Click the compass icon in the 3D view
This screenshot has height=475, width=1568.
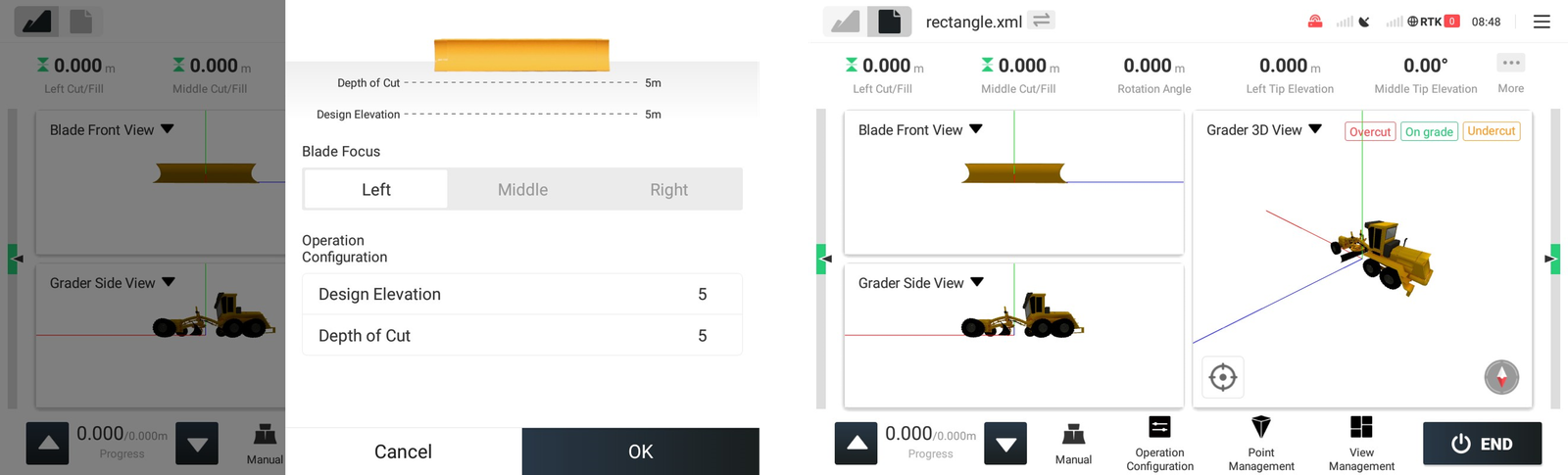point(1501,377)
